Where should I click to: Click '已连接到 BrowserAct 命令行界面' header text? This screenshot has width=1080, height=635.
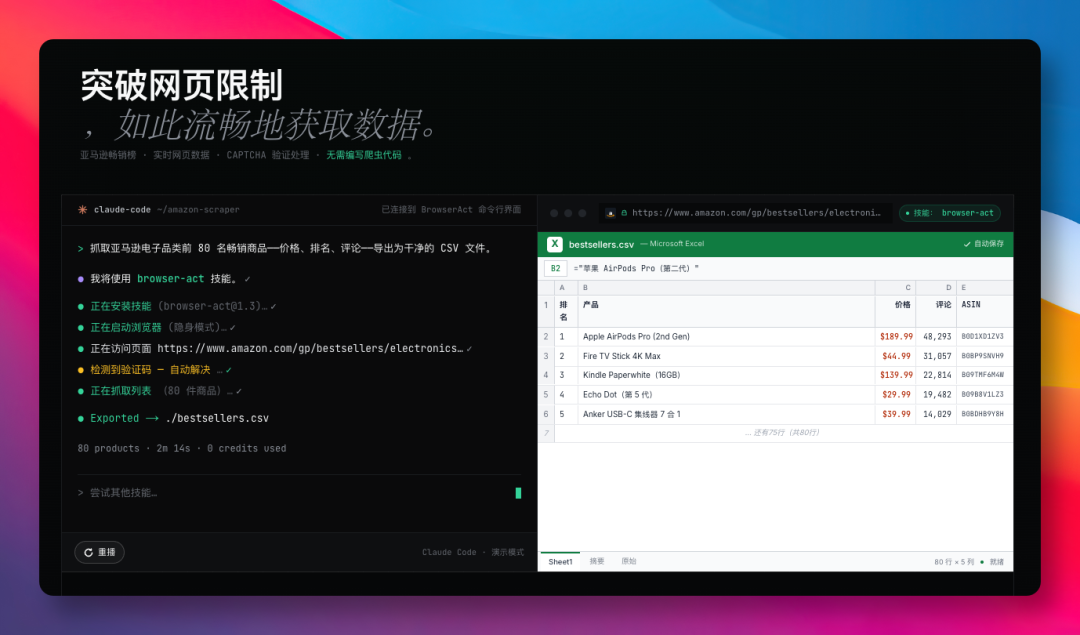(451, 209)
